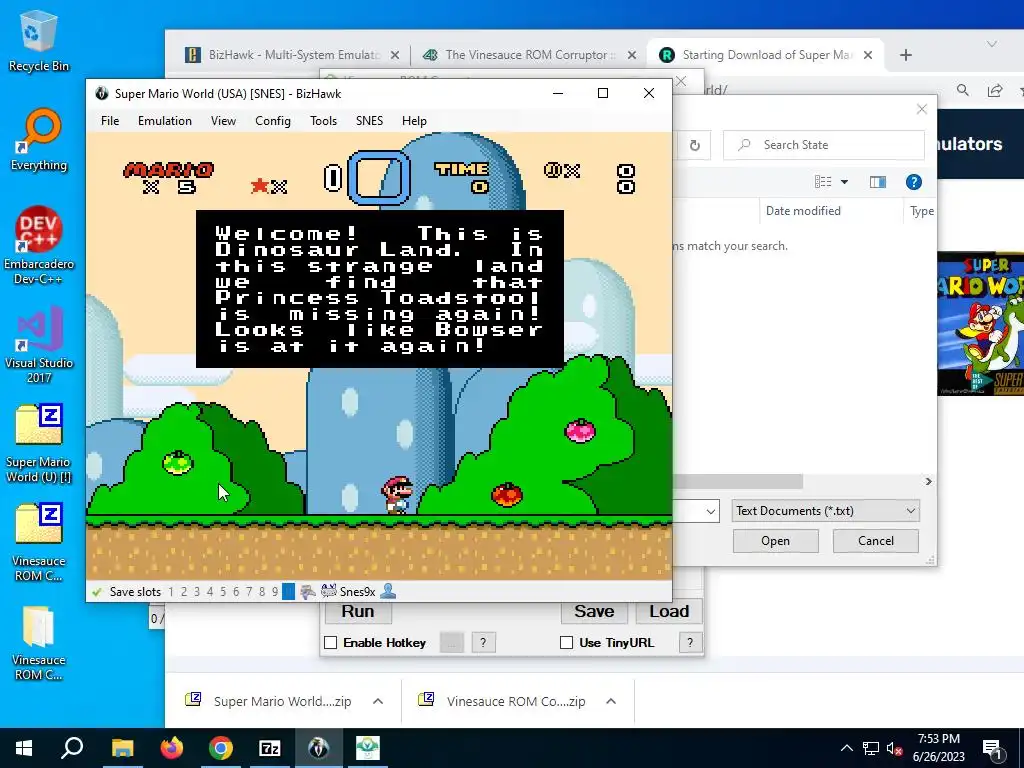Select the Embarcadero Dev-C++ desktop icon
1024x768 pixels.
[x=39, y=246]
